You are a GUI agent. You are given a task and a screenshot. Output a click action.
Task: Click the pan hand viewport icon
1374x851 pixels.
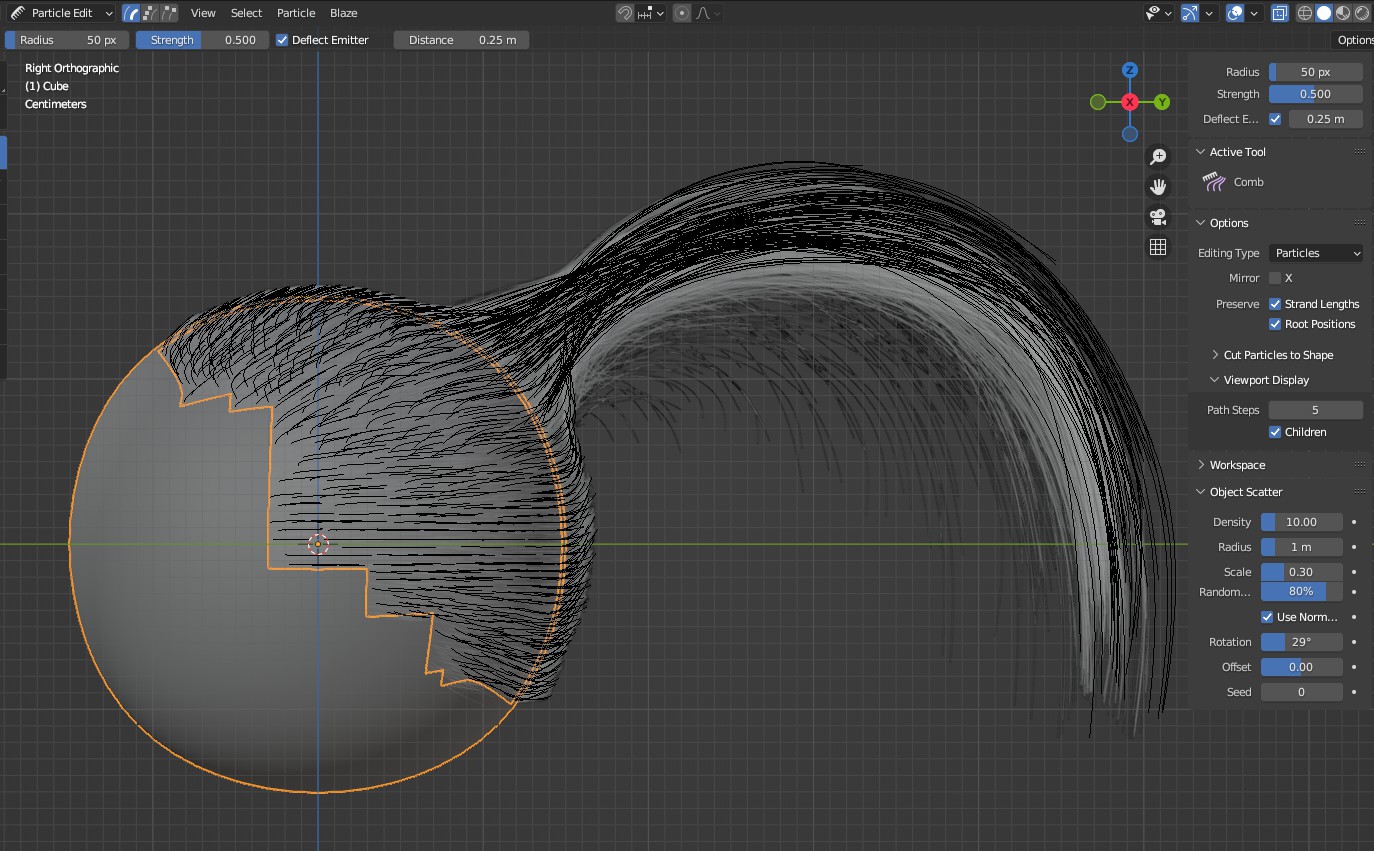click(x=1158, y=187)
